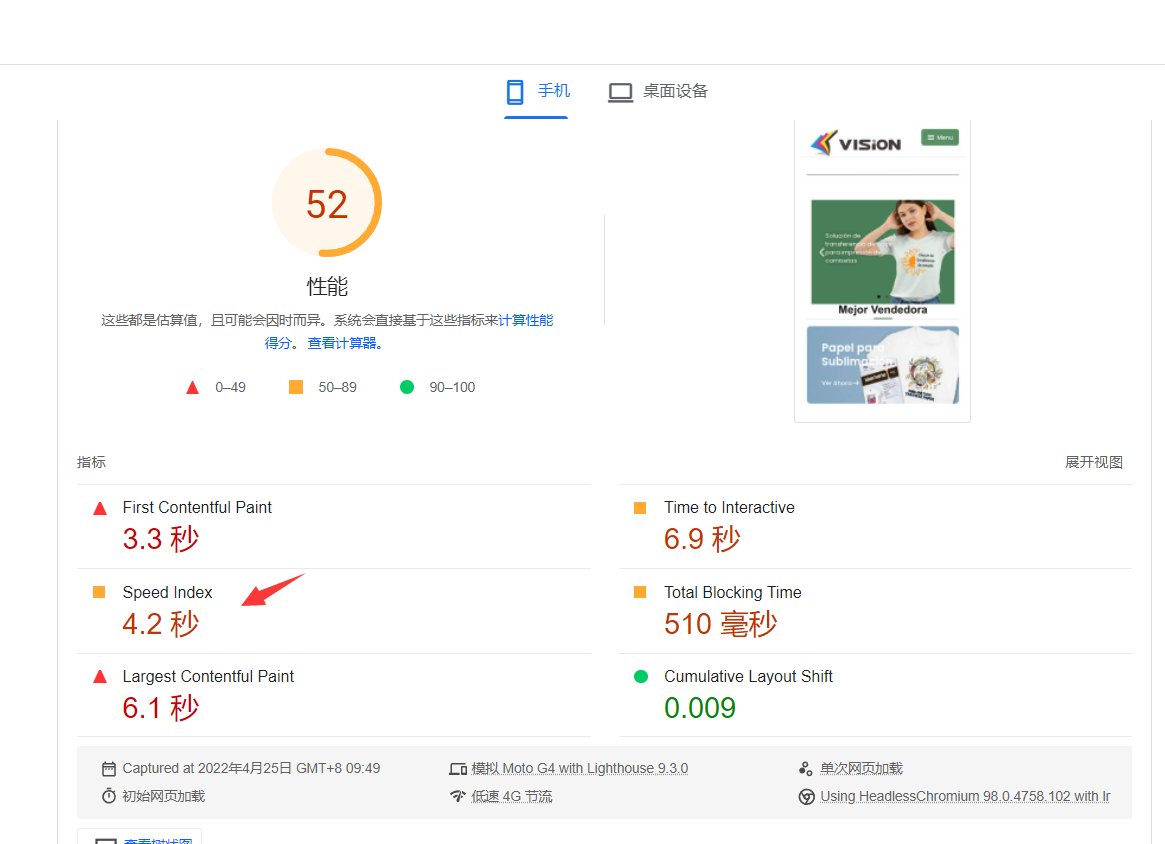1165x844 pixels.
Task: Click the Total Blocking Time label
Action: [x=733, y=592]
